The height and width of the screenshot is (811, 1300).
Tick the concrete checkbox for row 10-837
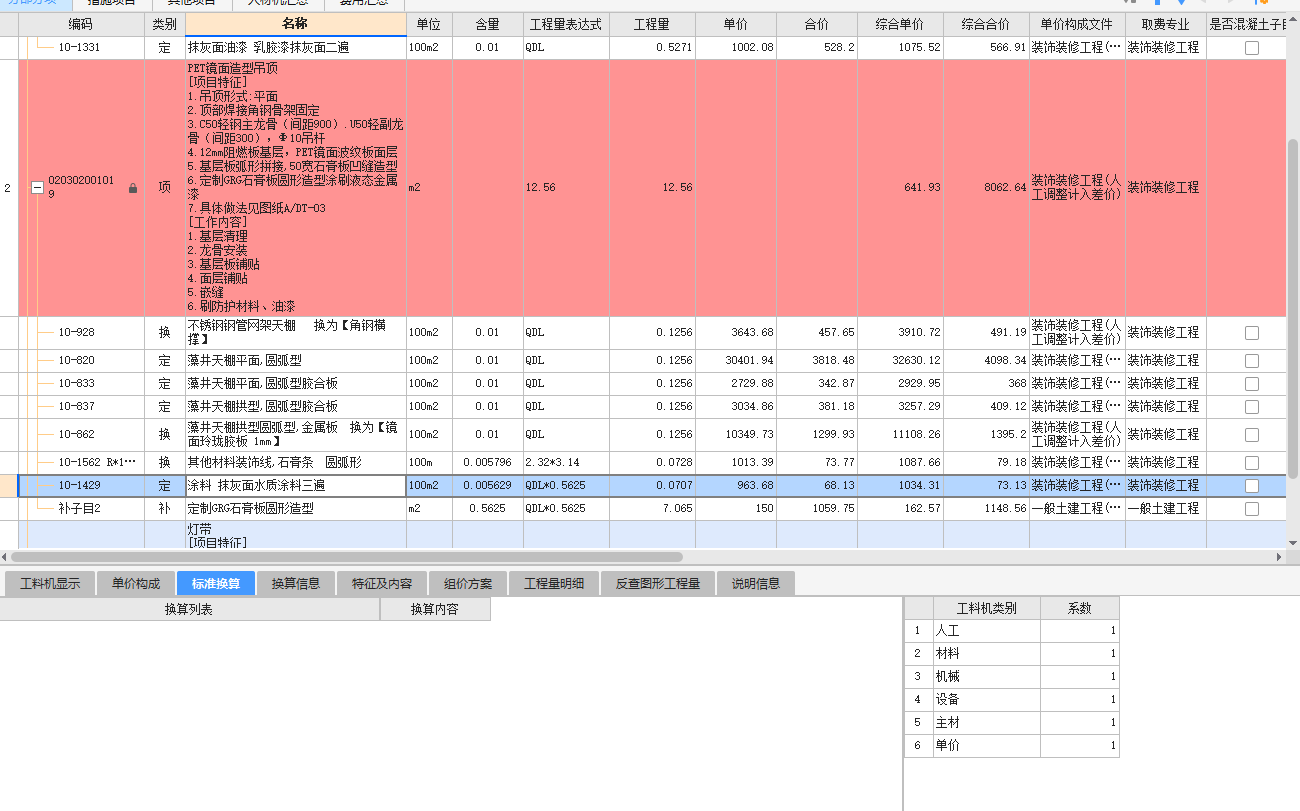coord(1251,407)
